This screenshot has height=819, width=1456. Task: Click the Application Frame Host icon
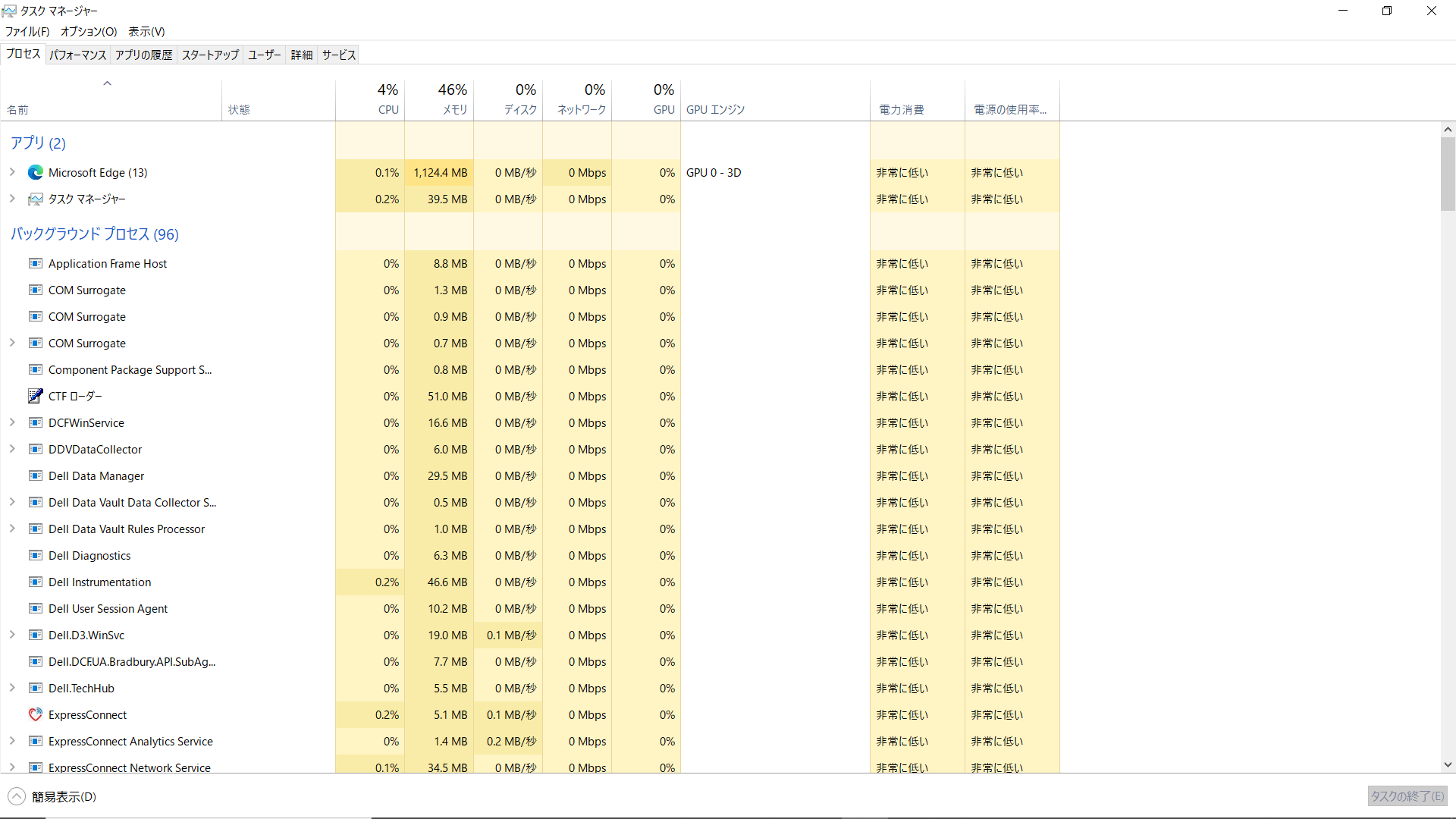(x=36, y=264)
